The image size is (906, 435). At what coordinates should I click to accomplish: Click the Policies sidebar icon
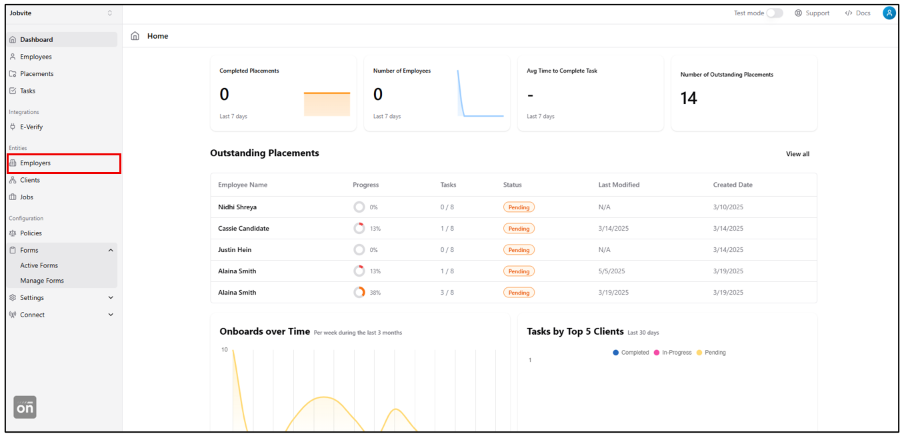(13, 233)
